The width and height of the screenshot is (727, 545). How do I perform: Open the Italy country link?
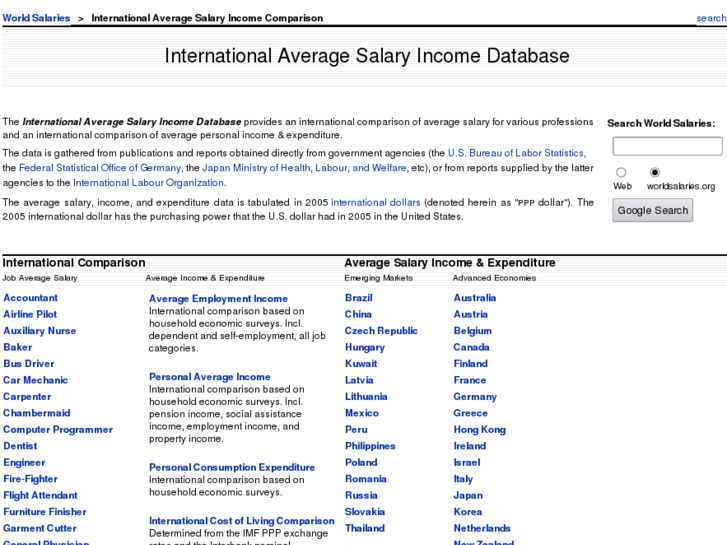click(463, 479)
